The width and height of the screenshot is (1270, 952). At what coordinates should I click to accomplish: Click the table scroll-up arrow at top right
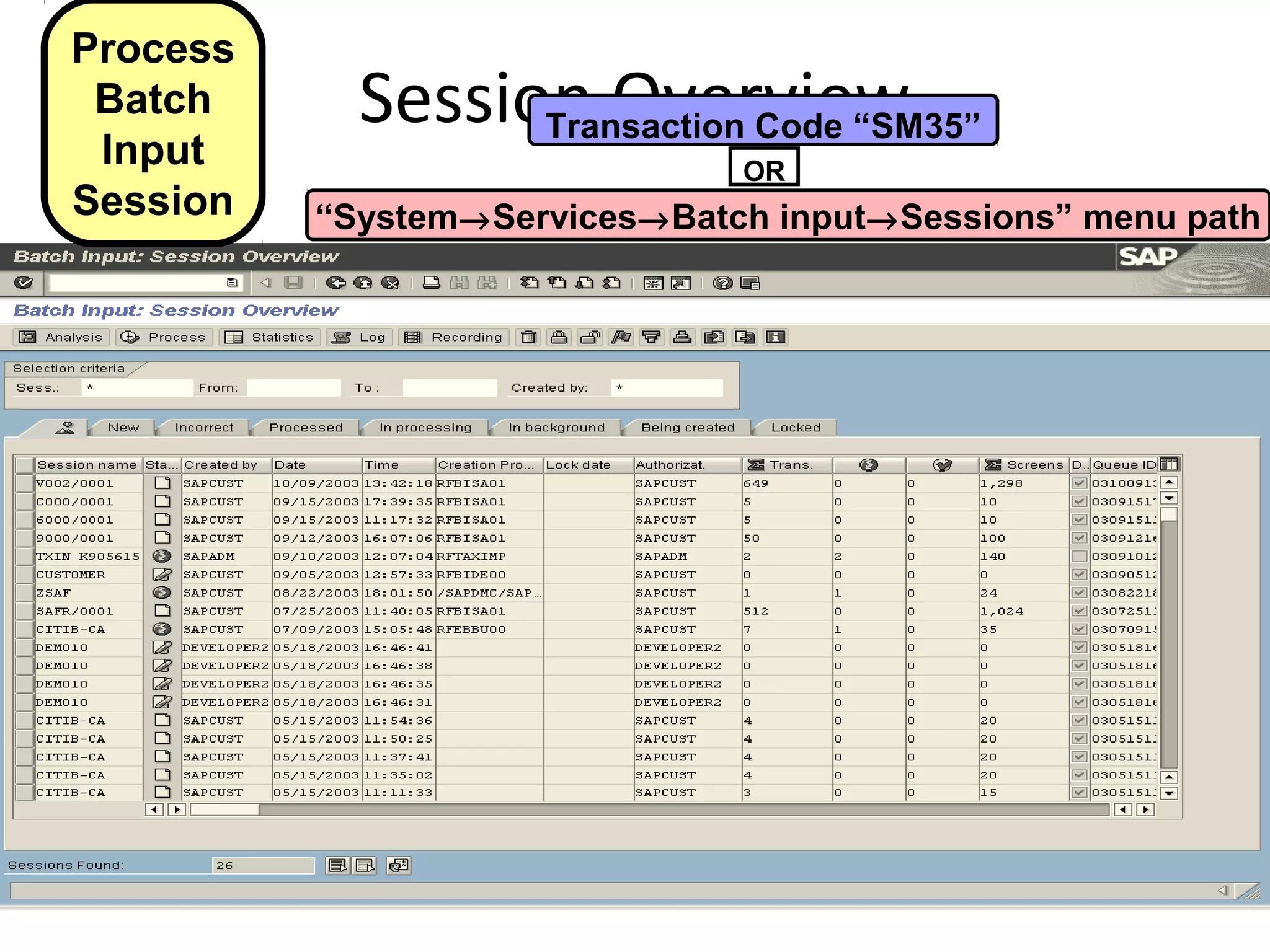[x=1169, y=482]
